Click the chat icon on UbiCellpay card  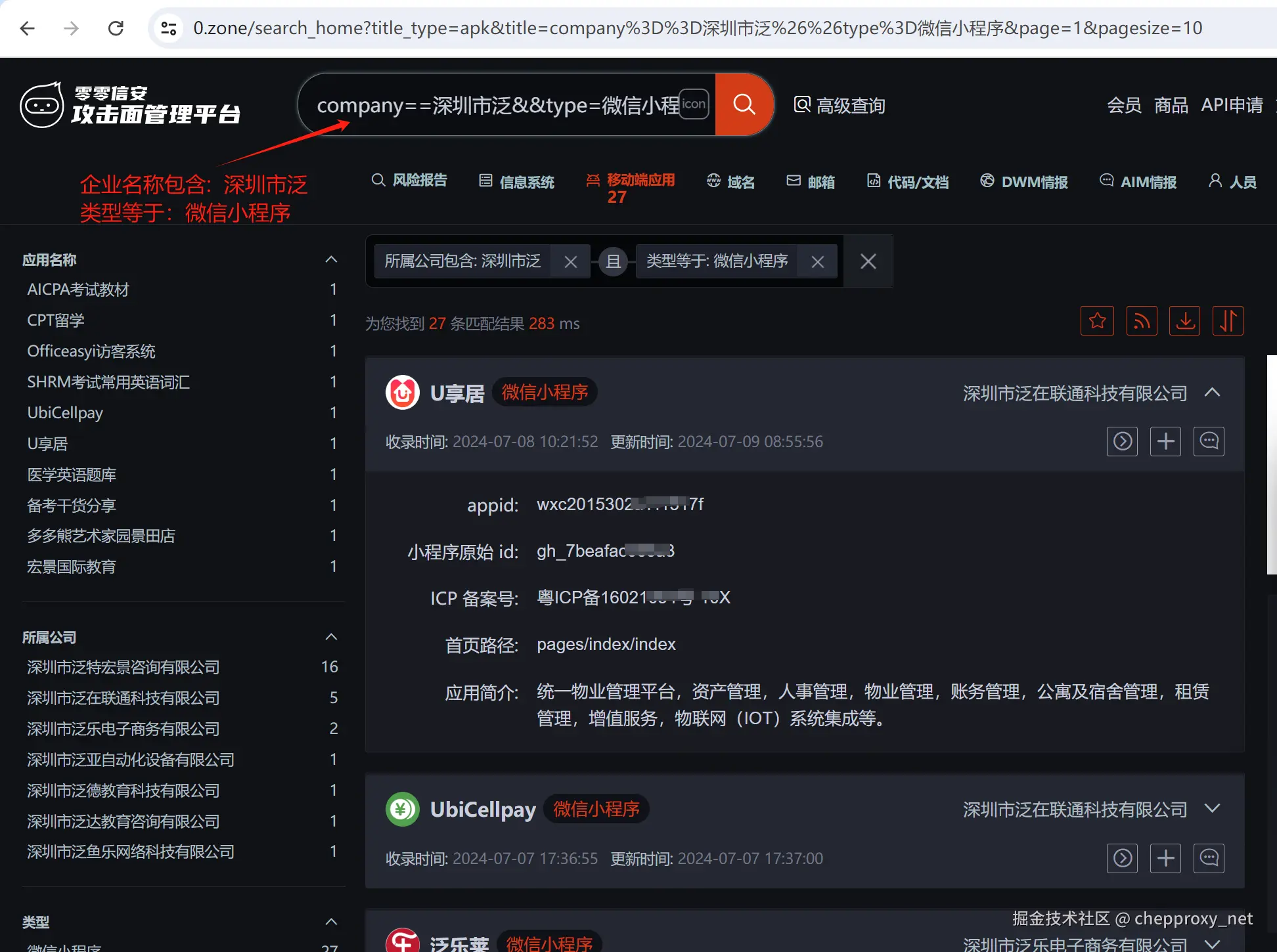click(x=1209, y=858)
